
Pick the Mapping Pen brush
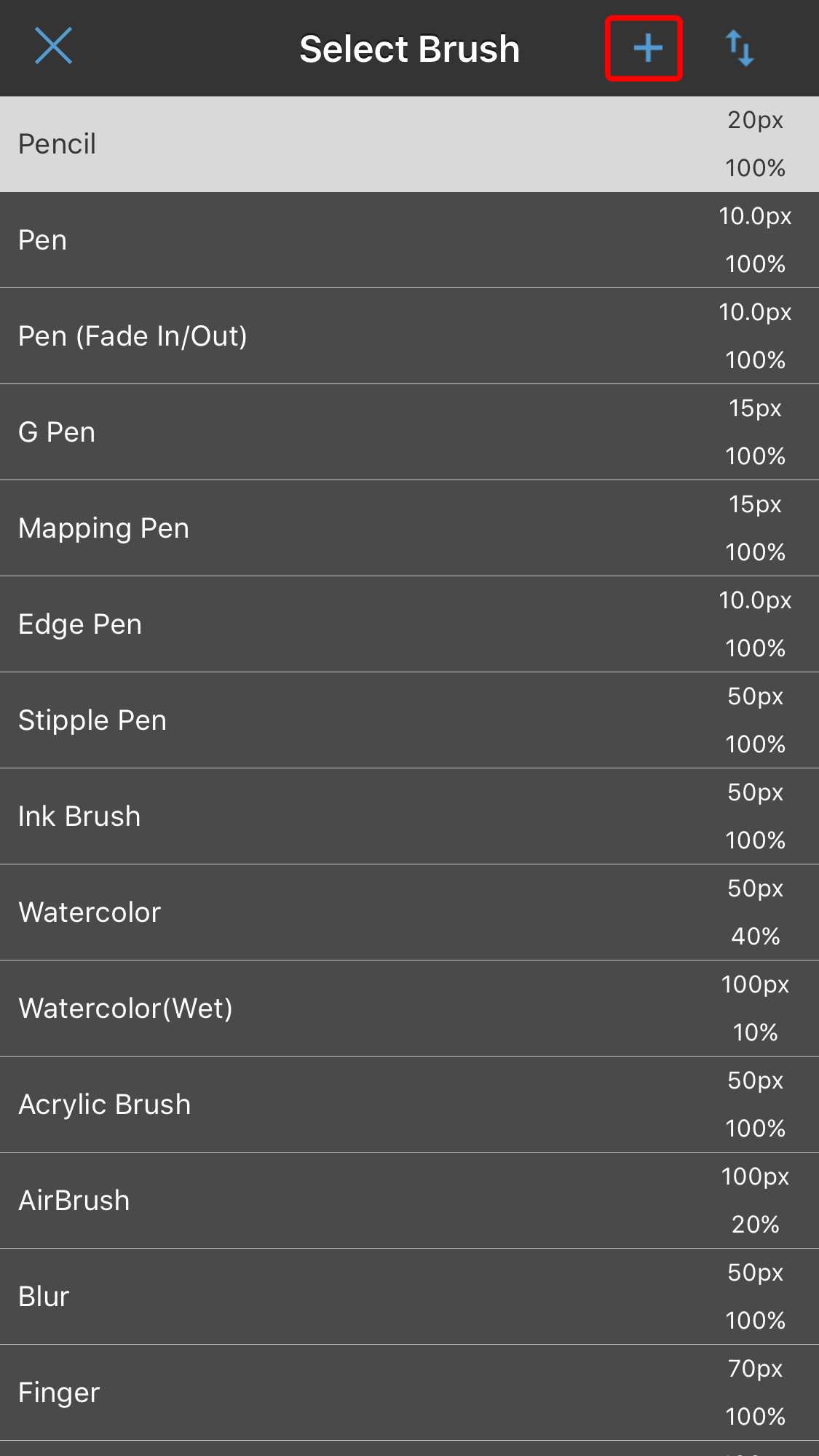pyautogui.click(x=291, y=528)
